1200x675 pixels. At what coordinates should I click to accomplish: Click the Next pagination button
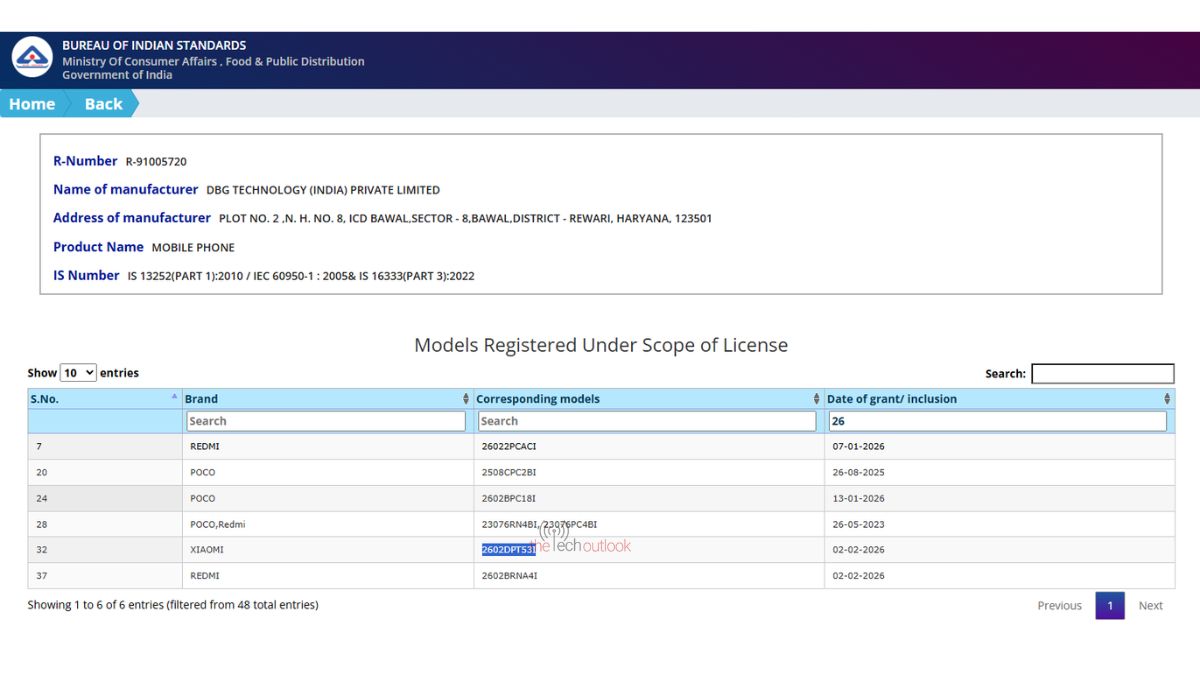click(x=1150, y=605)
